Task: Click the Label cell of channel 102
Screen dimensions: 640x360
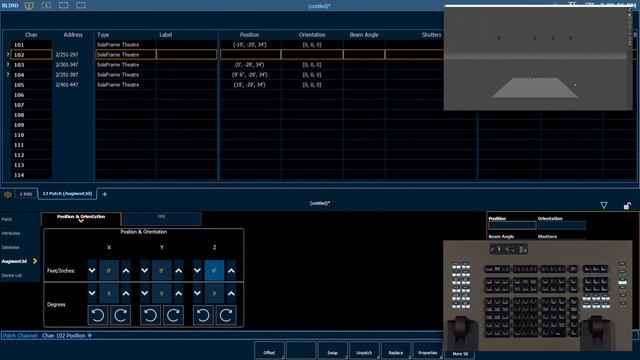Action: (x=186, y=55)
